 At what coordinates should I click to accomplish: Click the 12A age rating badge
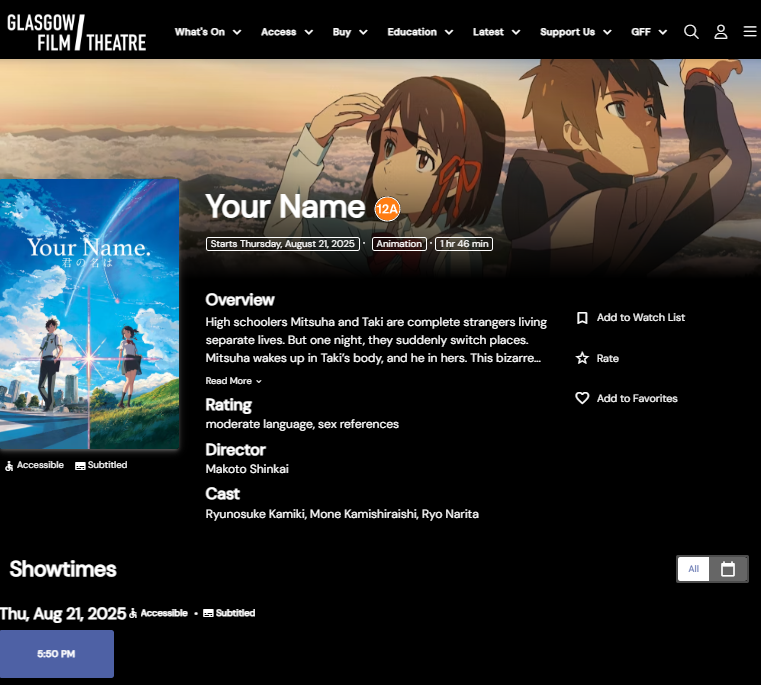coord(387,209)
